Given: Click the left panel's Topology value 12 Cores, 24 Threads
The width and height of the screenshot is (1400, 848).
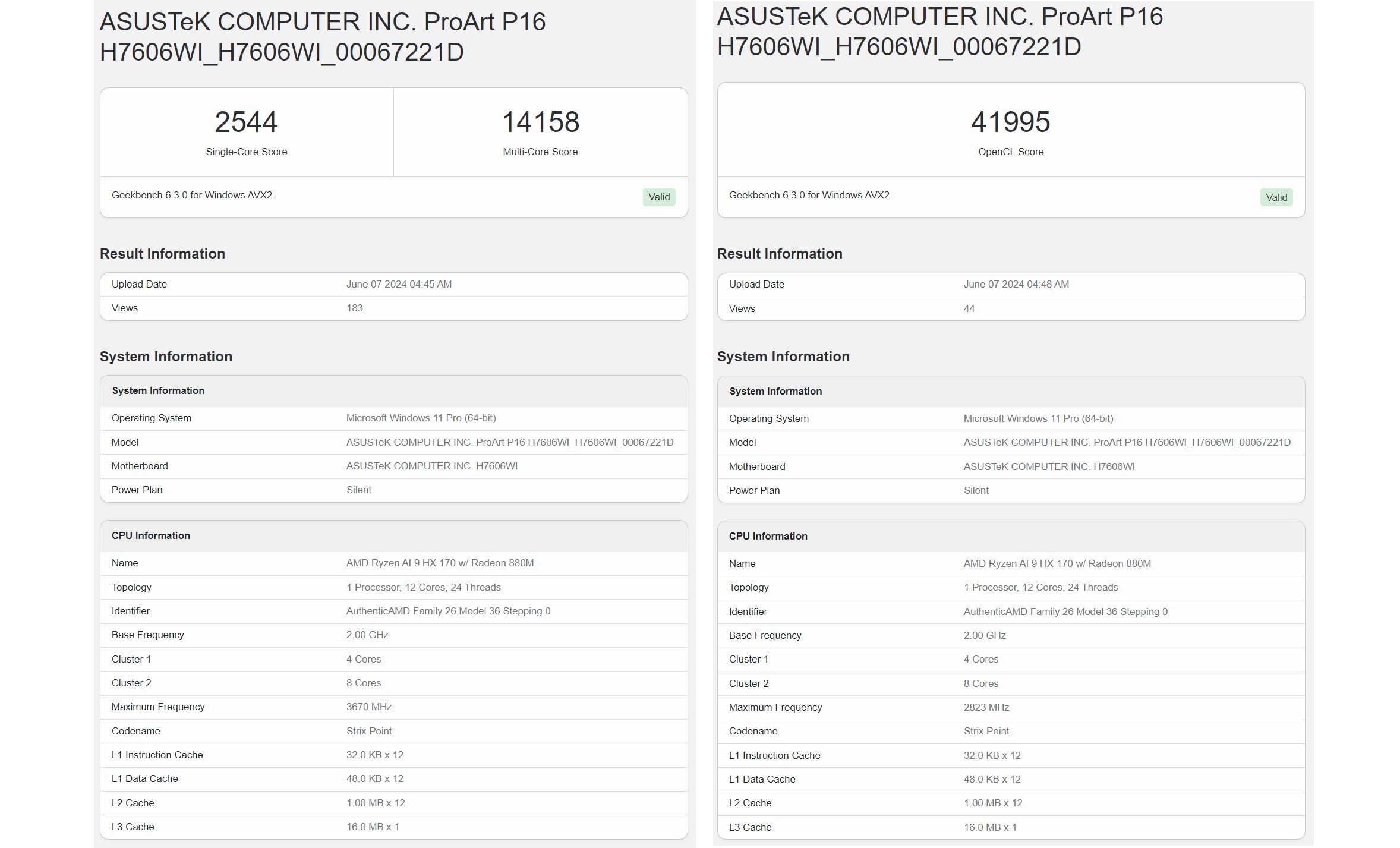Looking at the screenshot, I should coord(424,587).
